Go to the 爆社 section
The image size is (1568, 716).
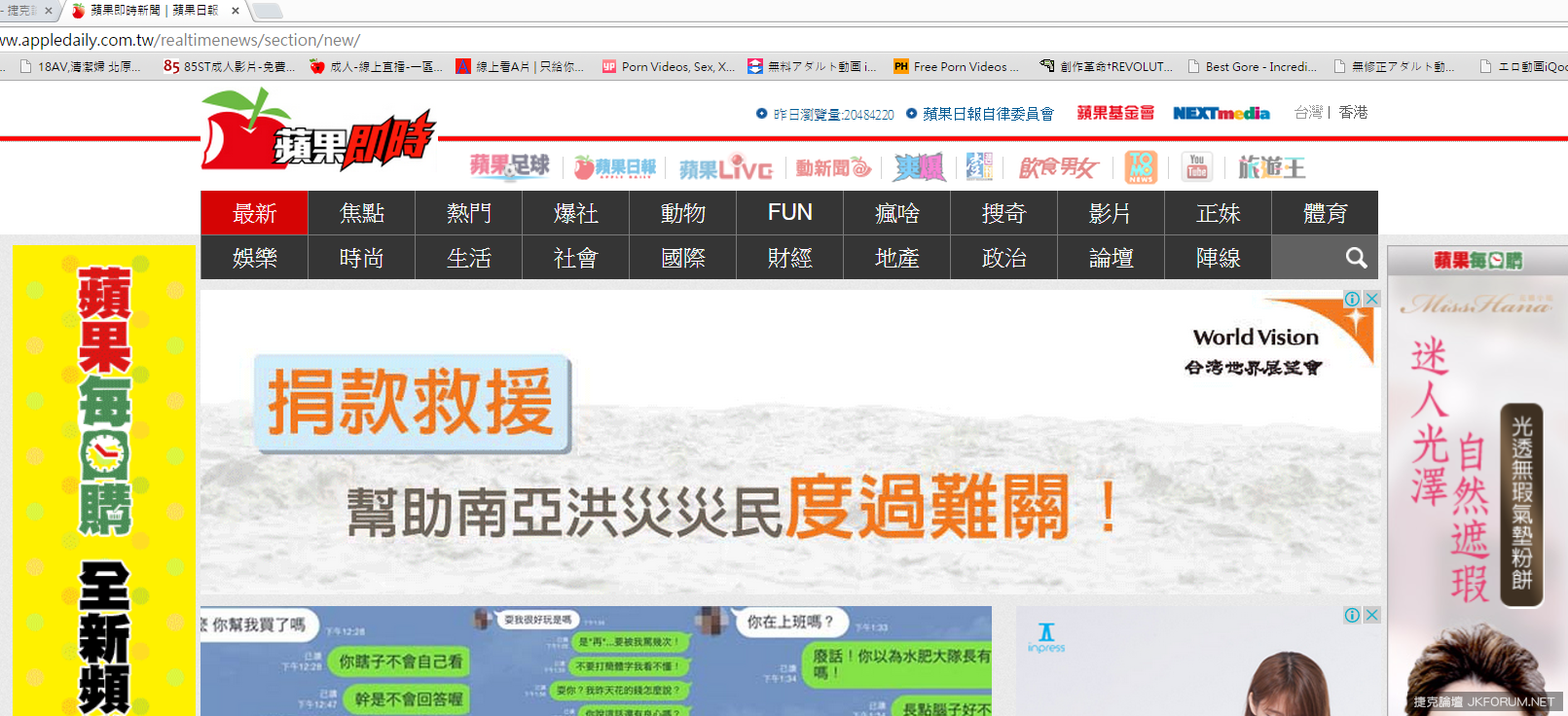pyautogui.click(x=576, y=213)
